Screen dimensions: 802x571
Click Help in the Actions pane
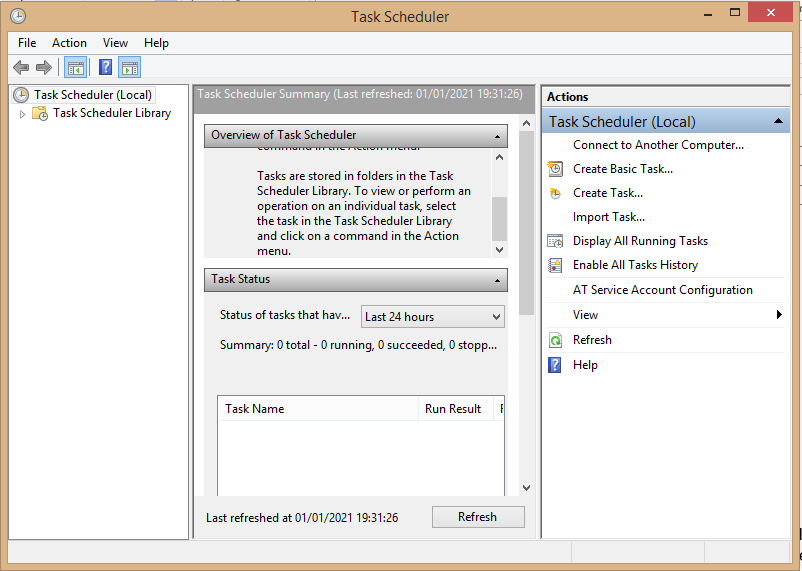point(585,365)
